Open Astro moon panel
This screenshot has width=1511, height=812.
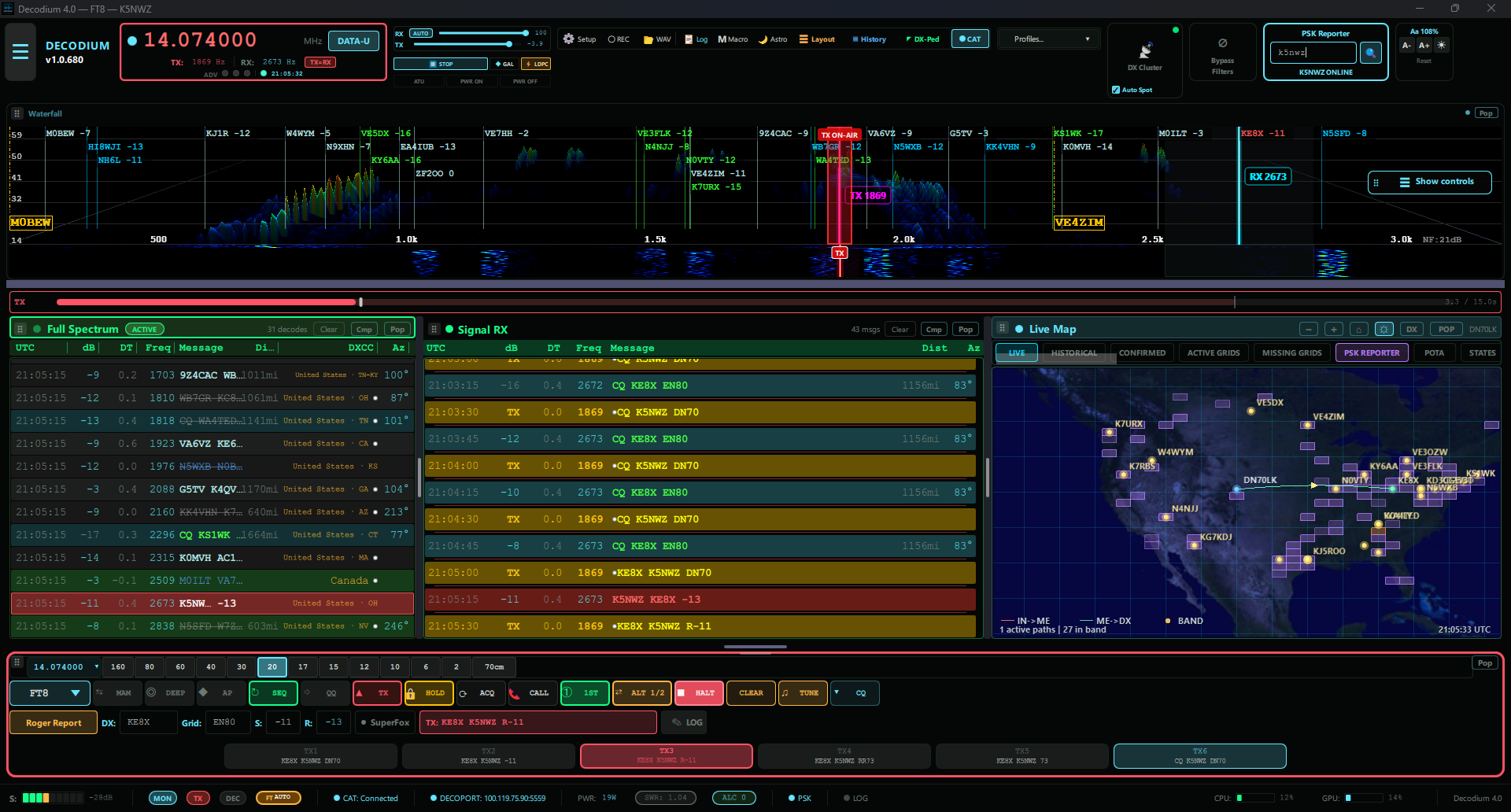click(x=772, y=39)
